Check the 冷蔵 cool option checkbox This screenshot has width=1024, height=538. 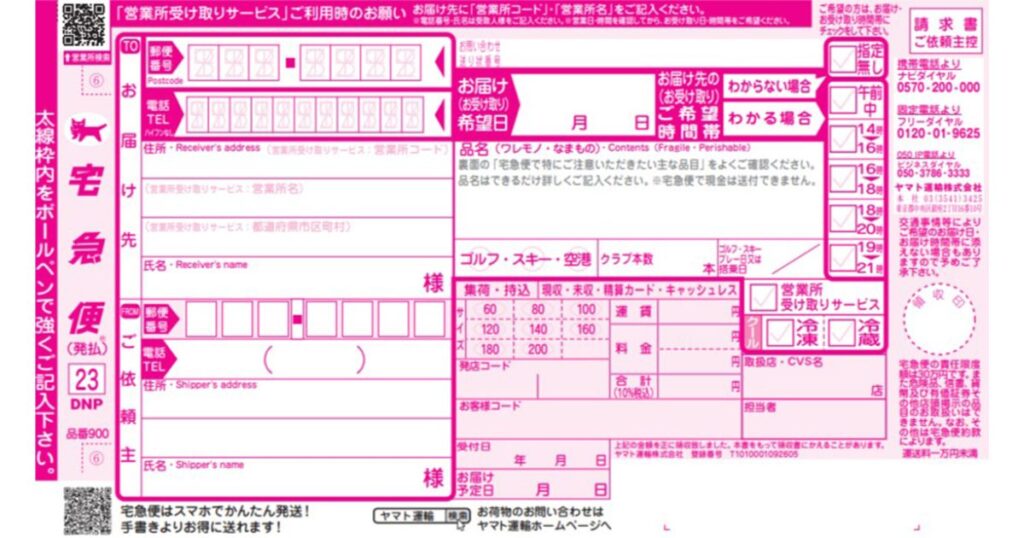(x=842, y=333)
